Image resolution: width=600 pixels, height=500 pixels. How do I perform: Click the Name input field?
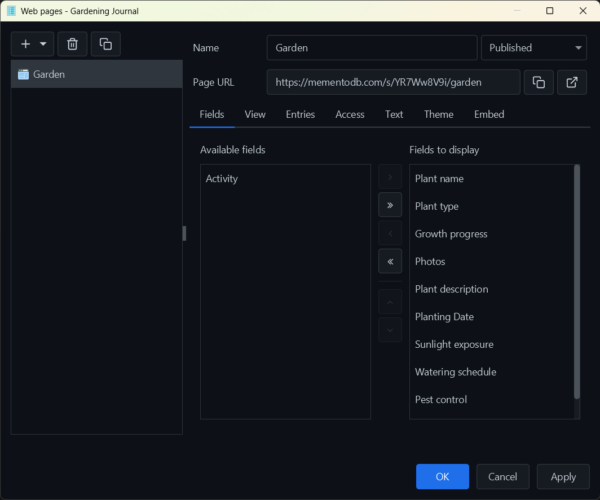[371, 47]
